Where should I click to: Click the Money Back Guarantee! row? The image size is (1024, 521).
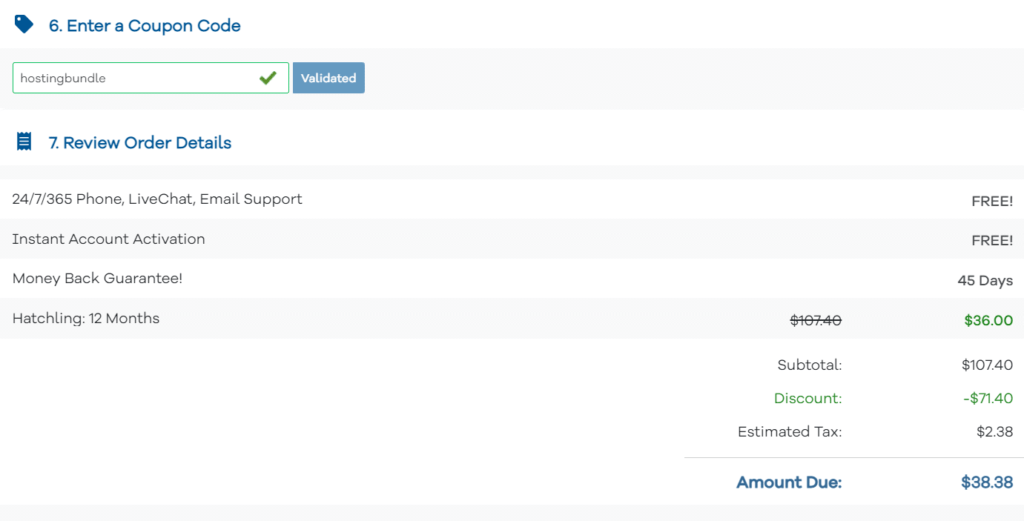(x=512, y=279)
